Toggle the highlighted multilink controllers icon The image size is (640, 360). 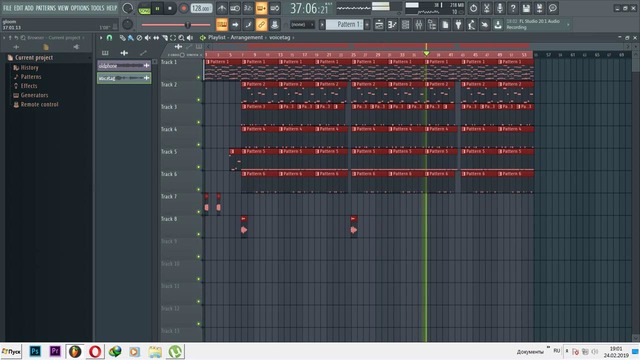tap(261, 25)
